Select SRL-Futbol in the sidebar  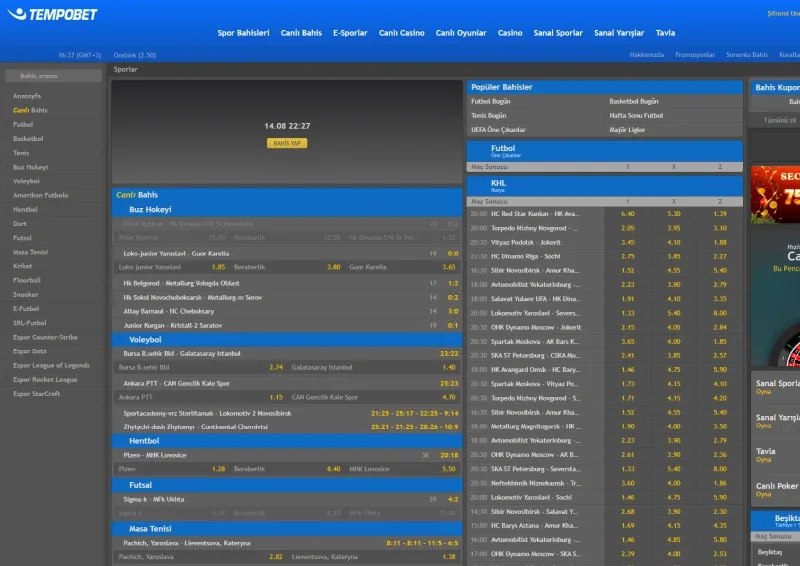click(30, 323)
